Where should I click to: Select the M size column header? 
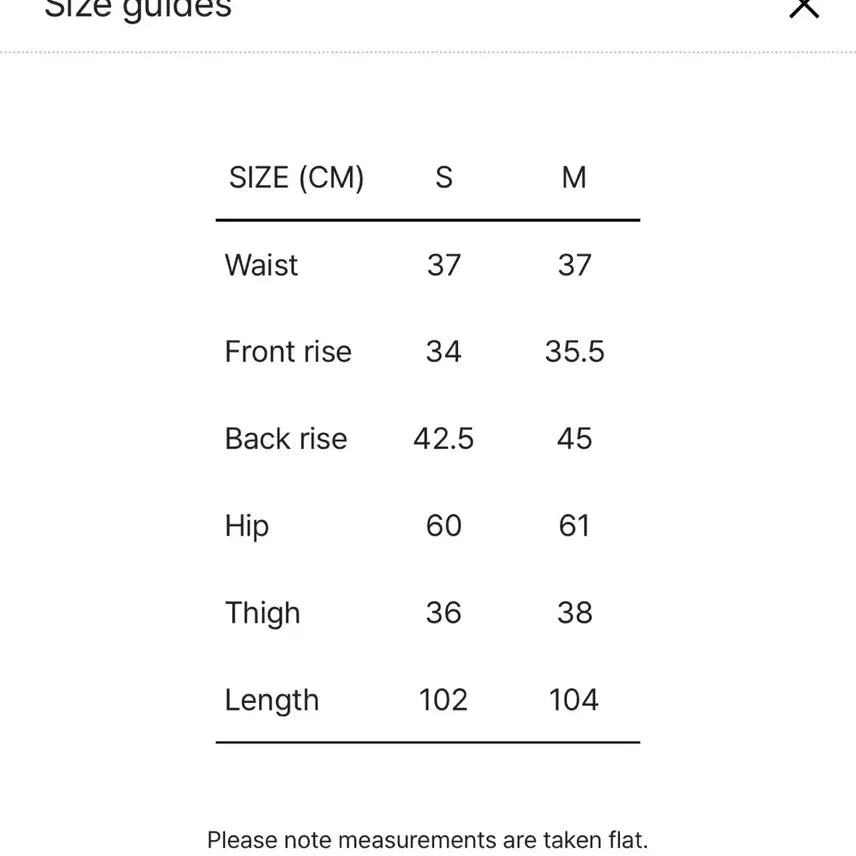574,177
